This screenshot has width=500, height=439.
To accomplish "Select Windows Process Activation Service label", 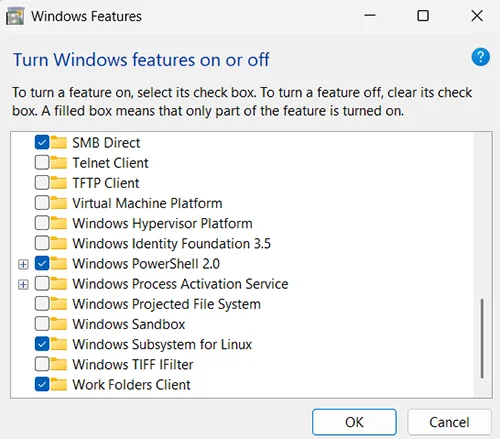I will coord(180,284).
